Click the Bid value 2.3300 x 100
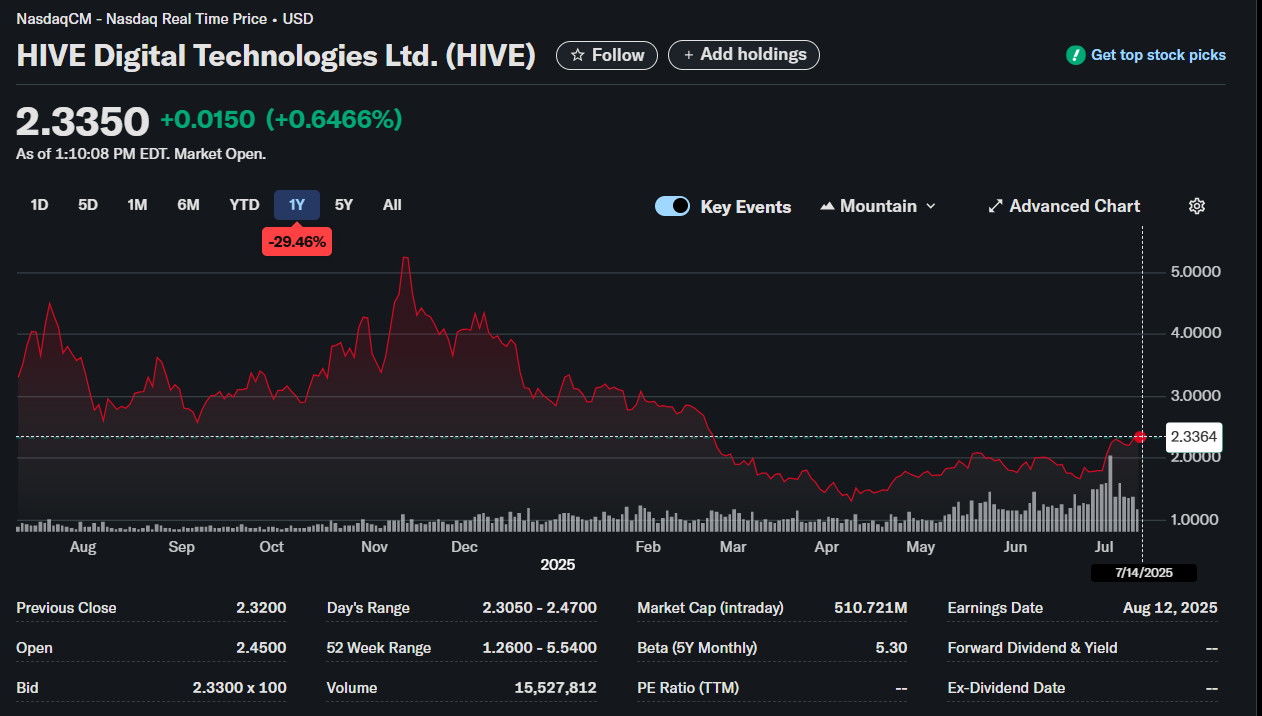 point(239,688)
